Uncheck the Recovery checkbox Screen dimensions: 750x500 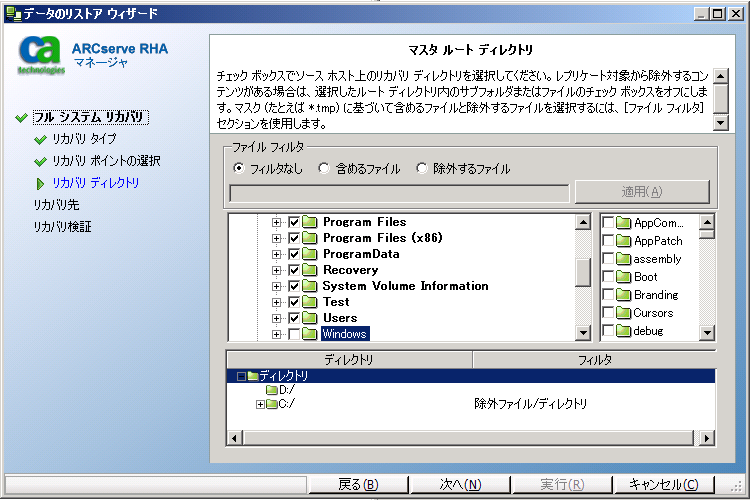[294, 270]
